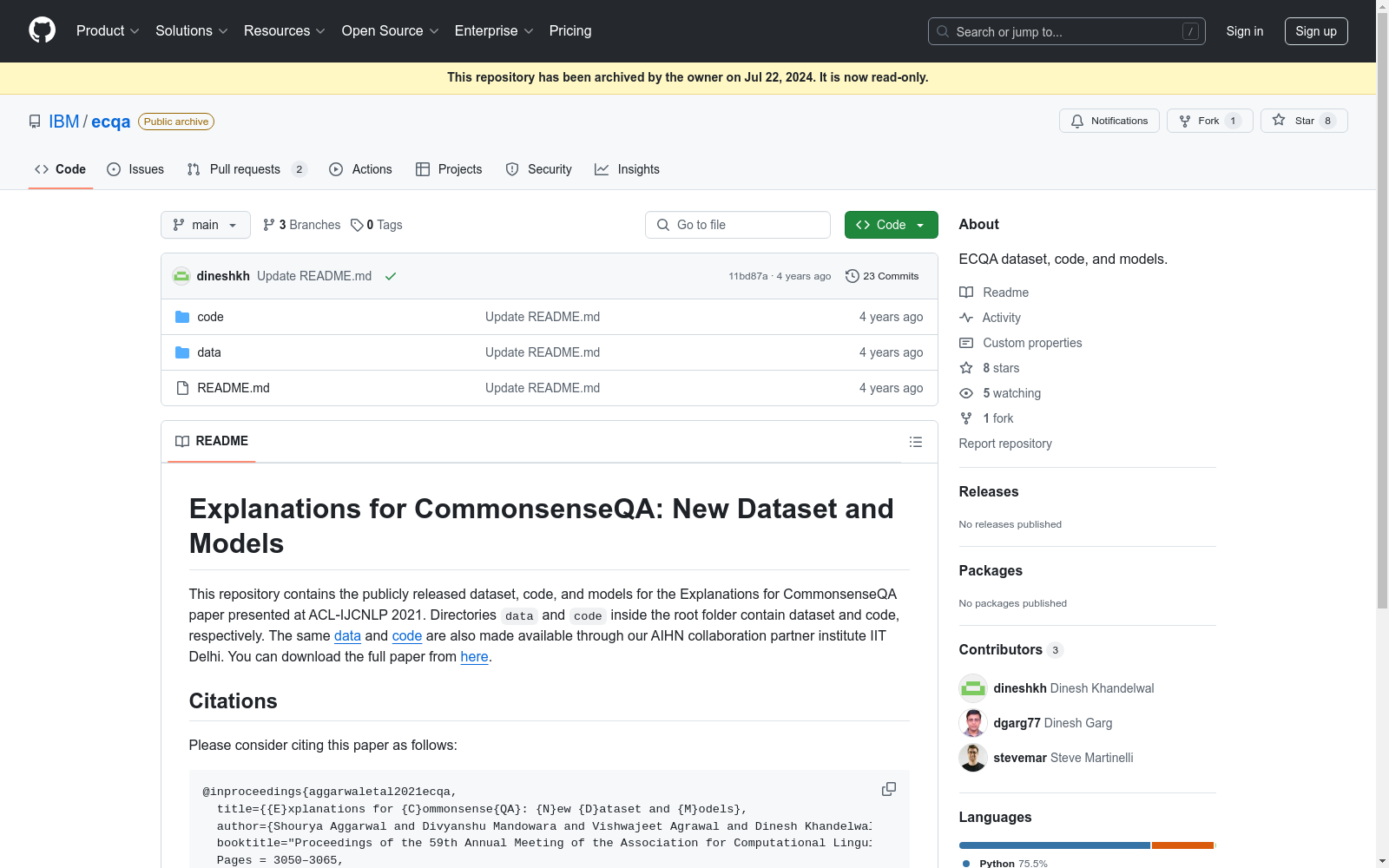Click the Sign up button

click(x=1316, y=31)
